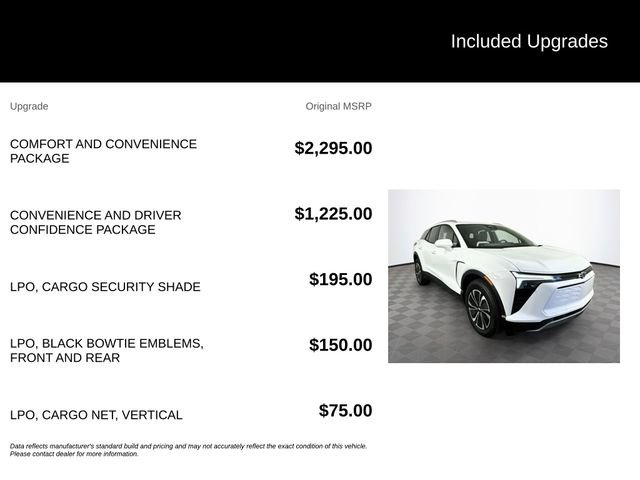Click the data disclaimer footnote text
Screen dimensions: 640x480
(x=188, y=450)
